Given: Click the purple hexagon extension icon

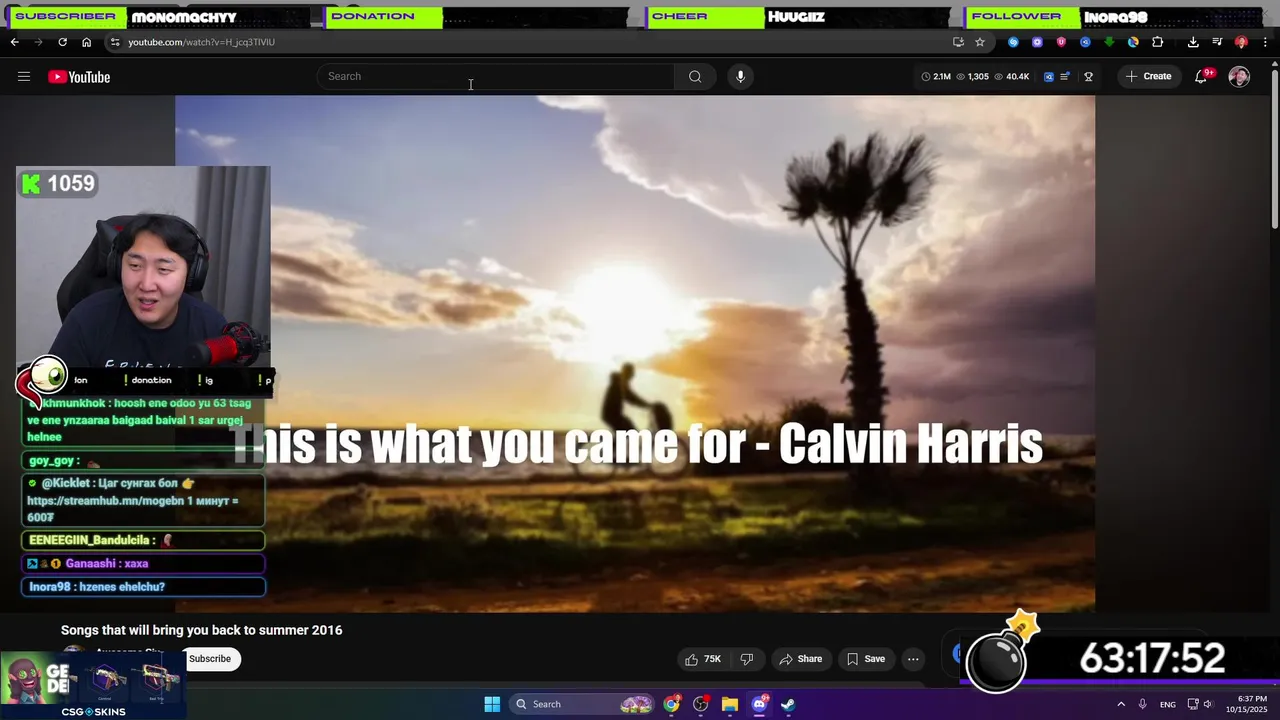Looking at the screenshot, I should (x=1037, y=42).
